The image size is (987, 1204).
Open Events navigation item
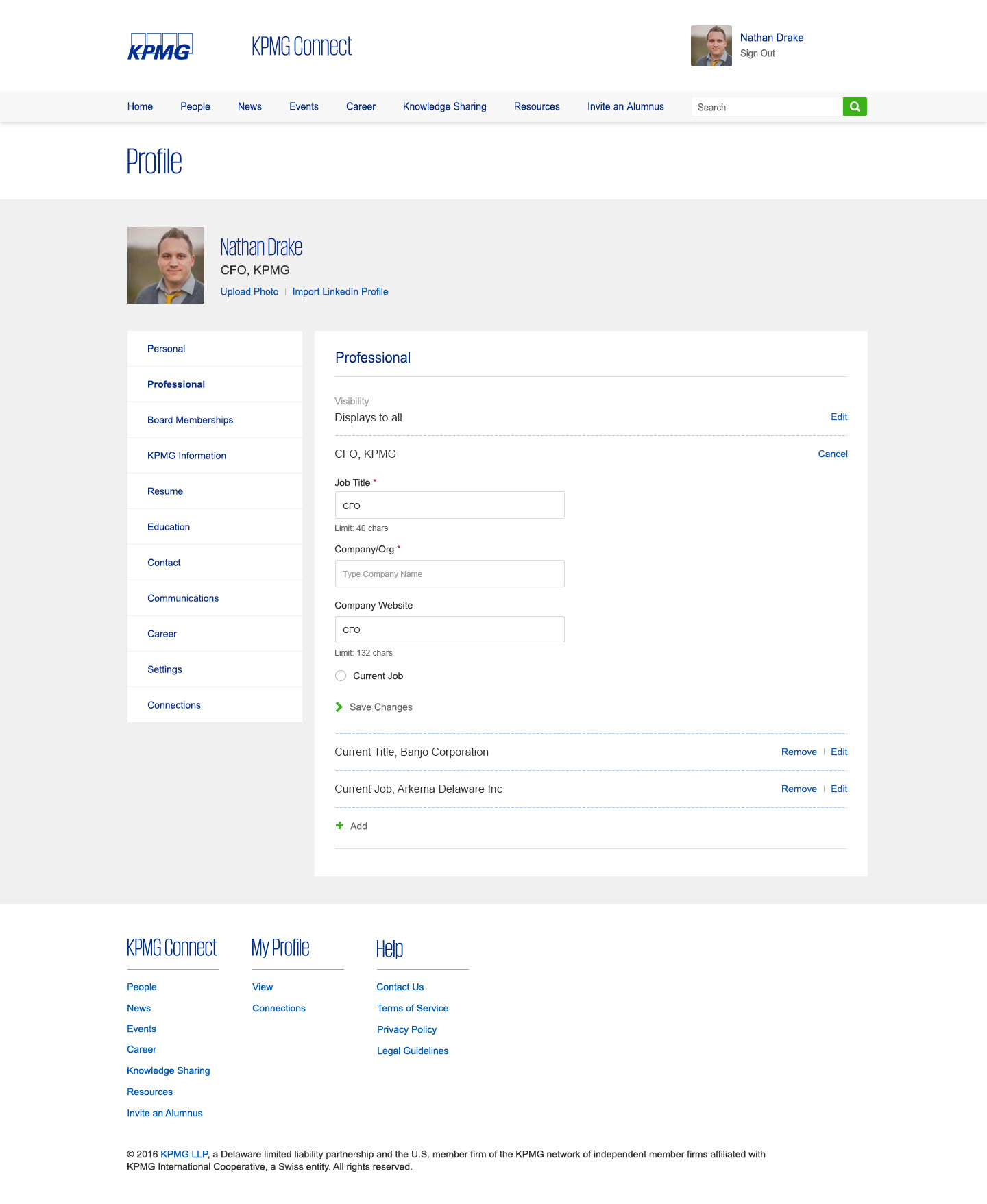(x=304, y=107)
